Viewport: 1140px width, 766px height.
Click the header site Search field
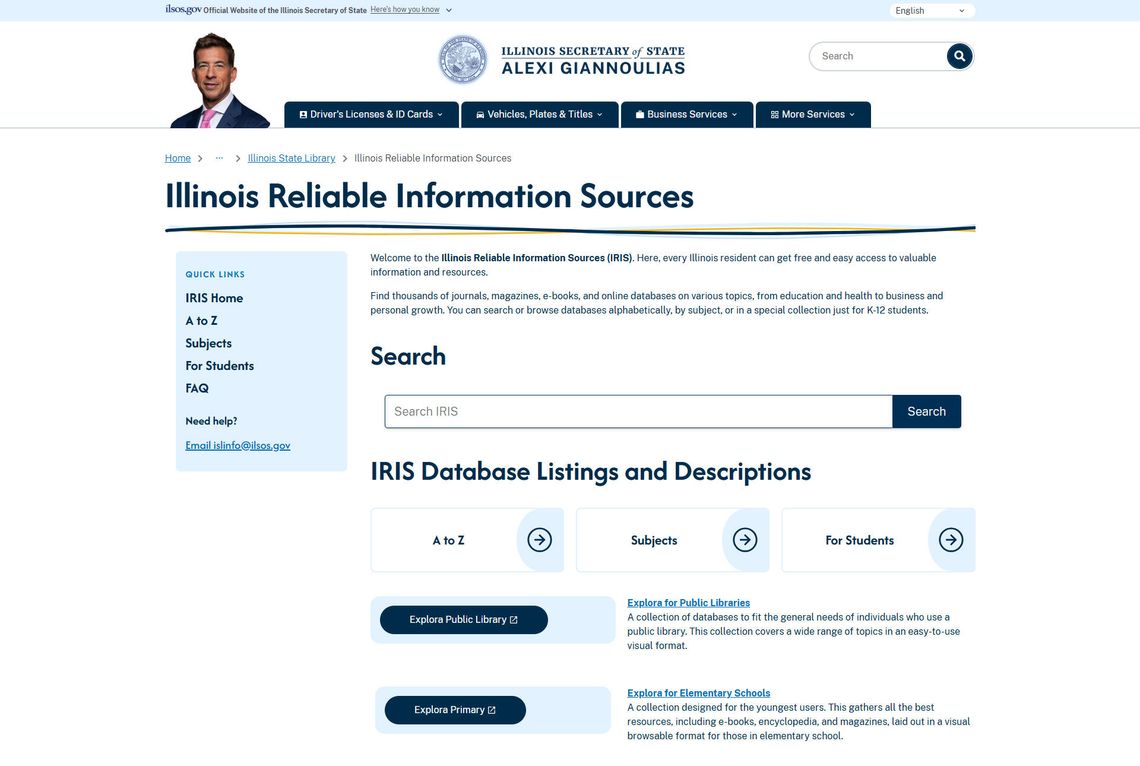tap(880, 56)
